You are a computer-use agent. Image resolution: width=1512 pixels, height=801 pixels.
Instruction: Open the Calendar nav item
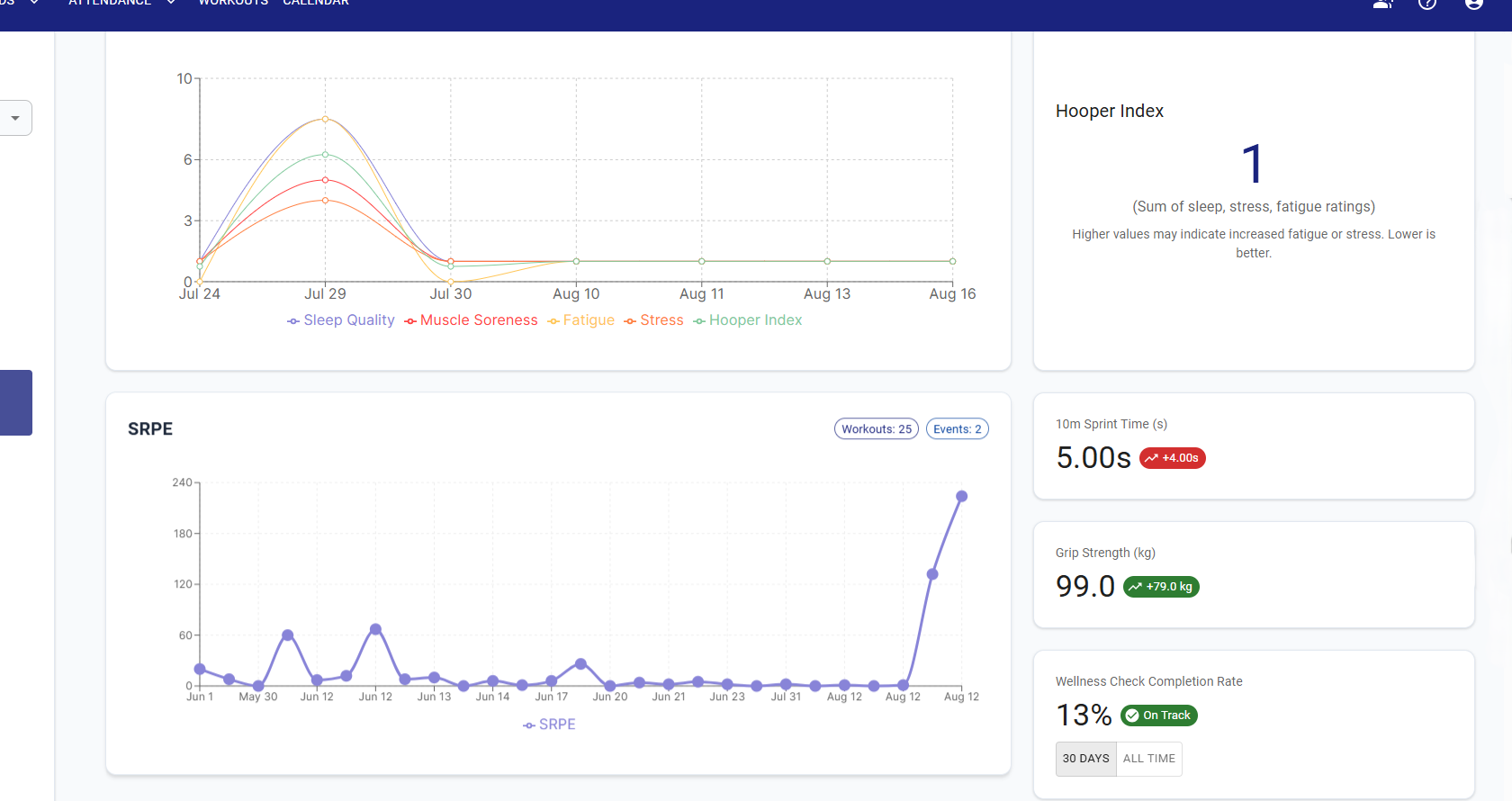tap(316, 4)
